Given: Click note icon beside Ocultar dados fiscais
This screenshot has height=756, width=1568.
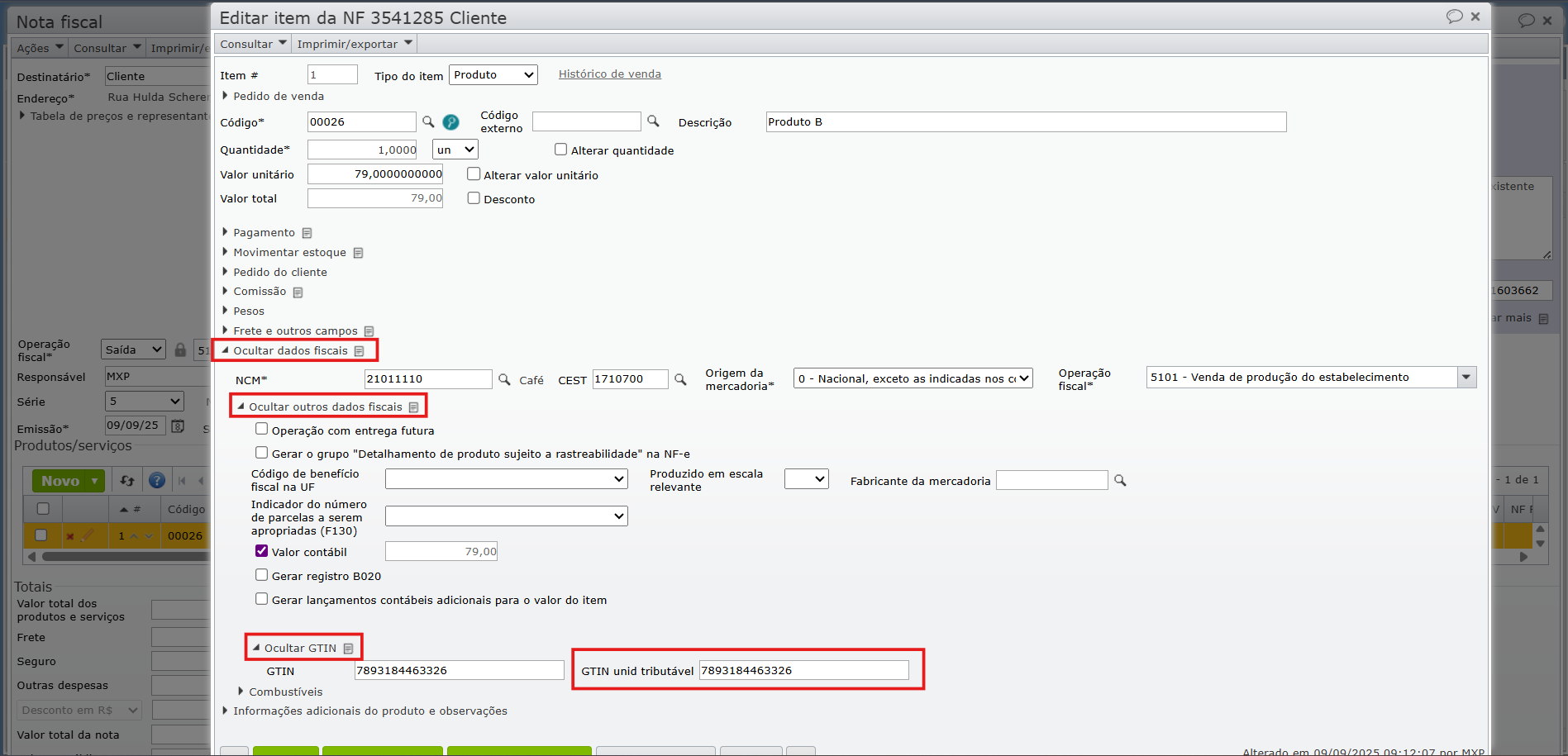Looking at the screenshot, I should pos(359,351).
